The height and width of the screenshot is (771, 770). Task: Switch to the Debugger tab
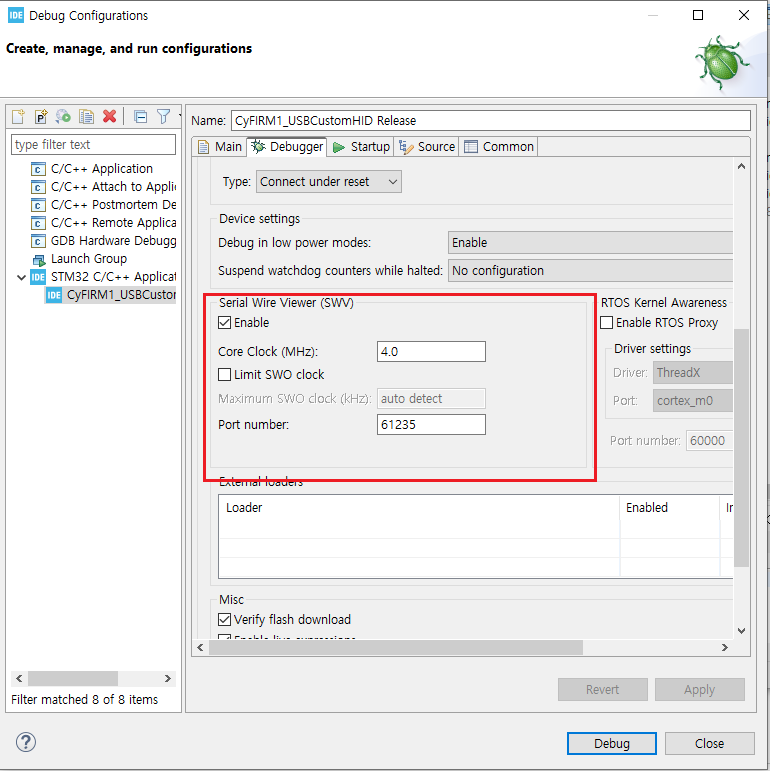tap(287, 147)
